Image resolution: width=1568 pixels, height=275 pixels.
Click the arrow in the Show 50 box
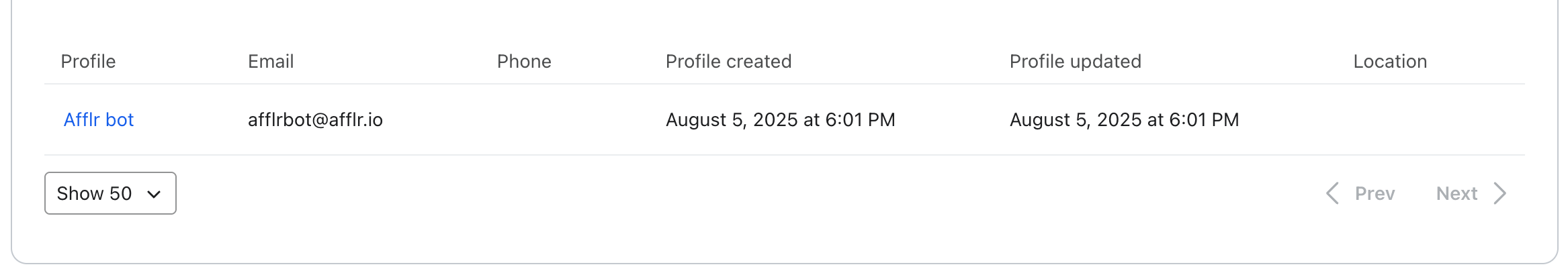pyautogui.click(x=154, y=195)
